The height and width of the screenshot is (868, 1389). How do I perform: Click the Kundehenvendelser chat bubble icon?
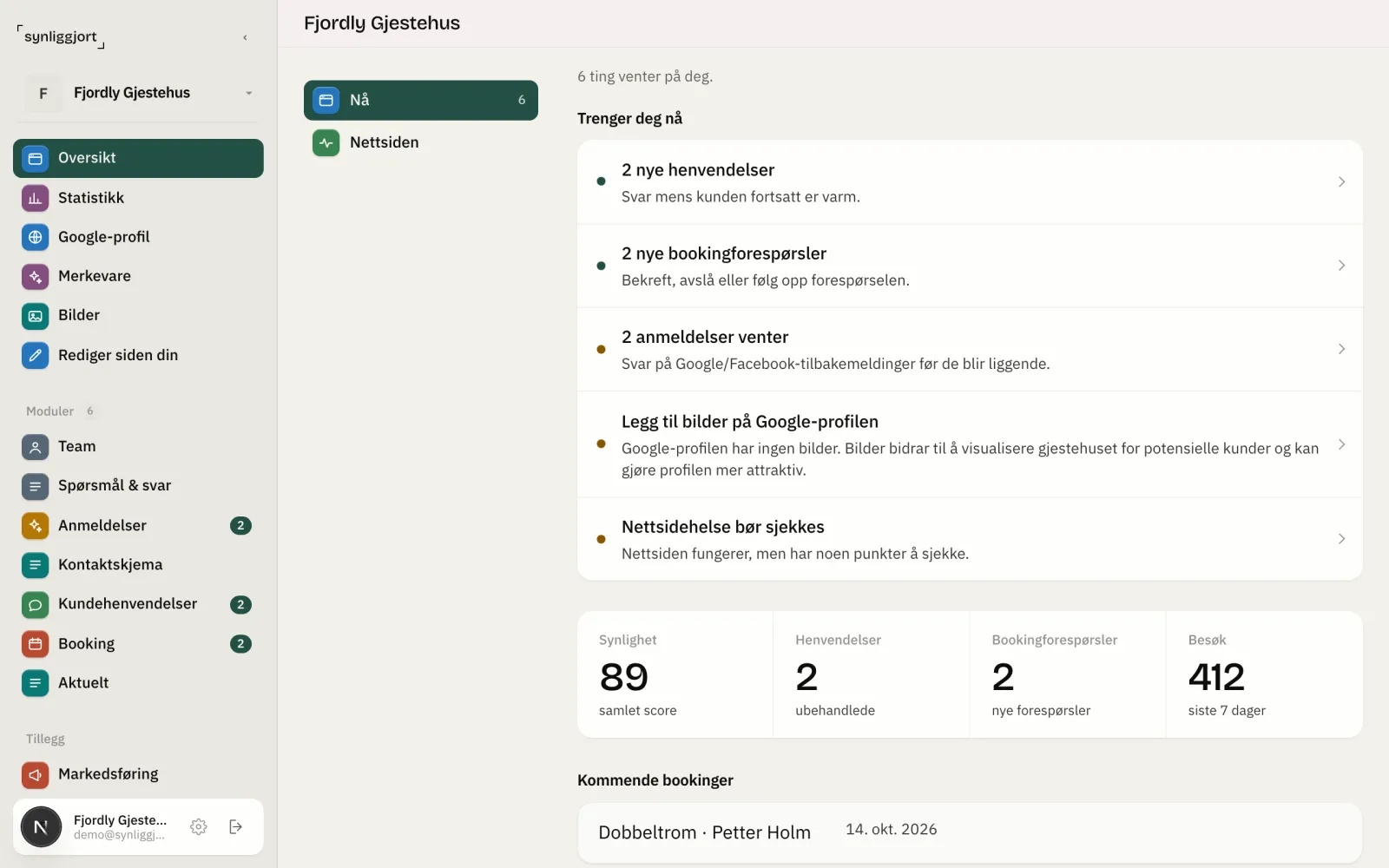[x=35, y=604]
